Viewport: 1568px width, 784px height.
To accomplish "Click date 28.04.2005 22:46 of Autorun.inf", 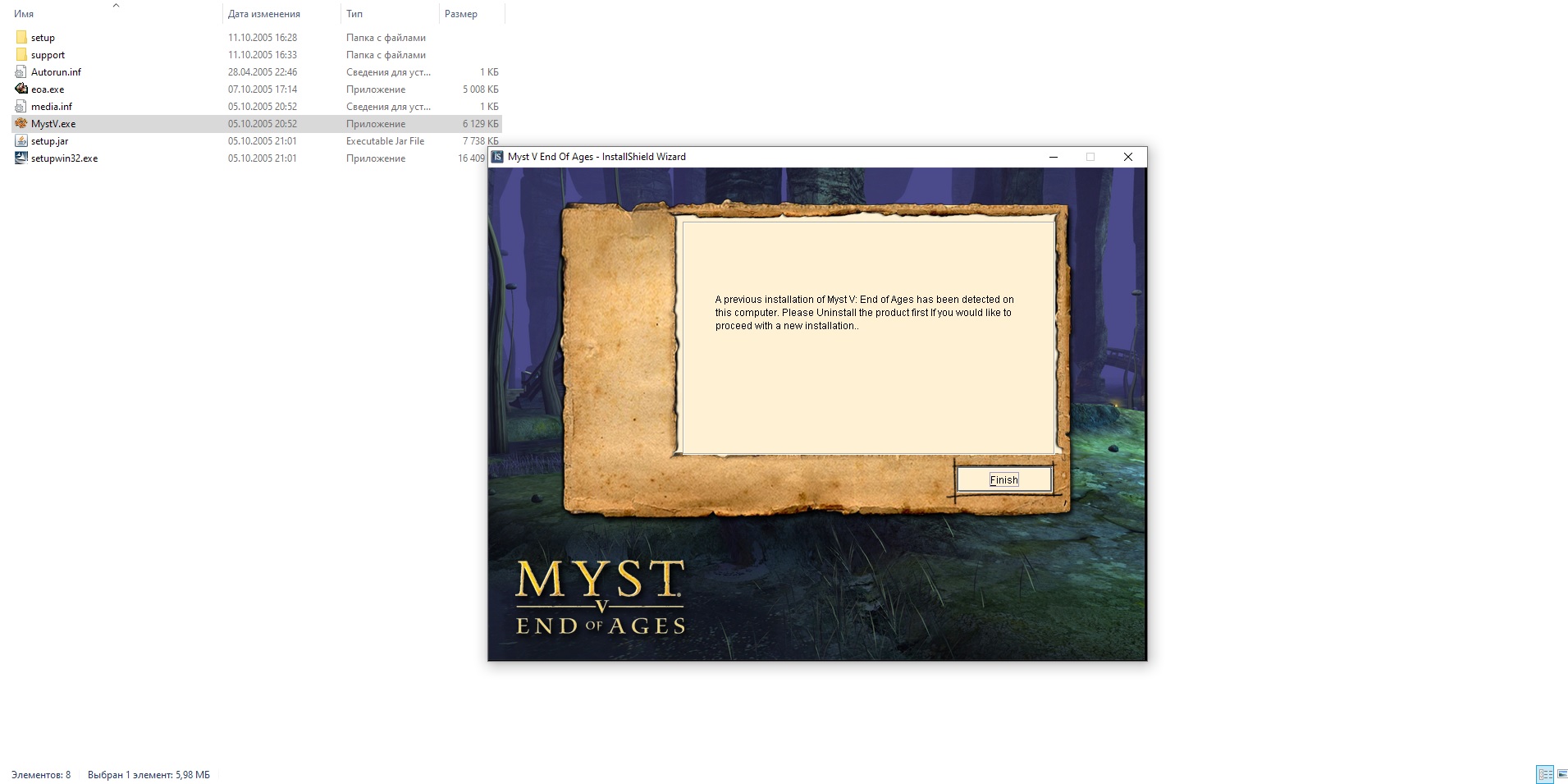I will click(x=263, y=72).
